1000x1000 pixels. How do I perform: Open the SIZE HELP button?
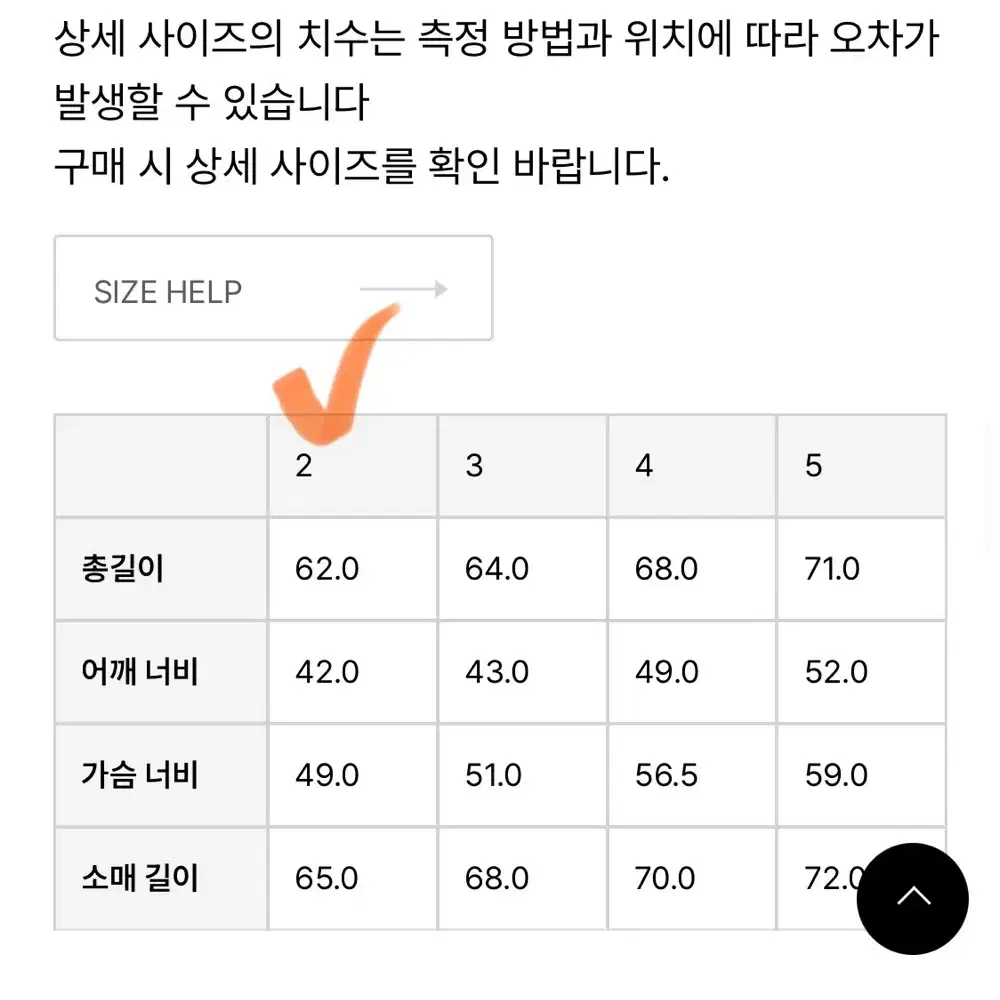pyautogui.click(x=274, y=288)
